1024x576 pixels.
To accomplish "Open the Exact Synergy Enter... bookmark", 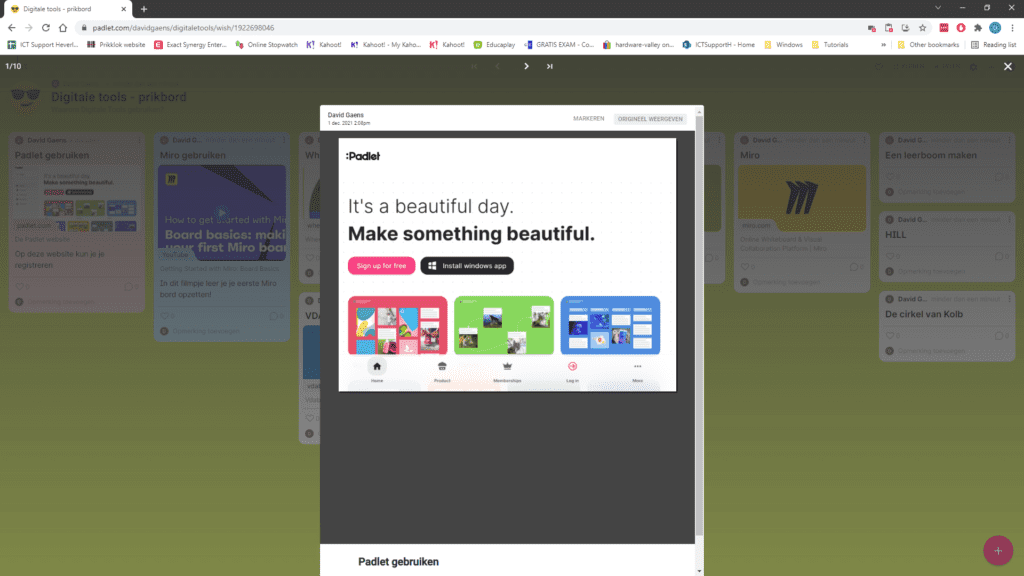I will pos(190,45).
